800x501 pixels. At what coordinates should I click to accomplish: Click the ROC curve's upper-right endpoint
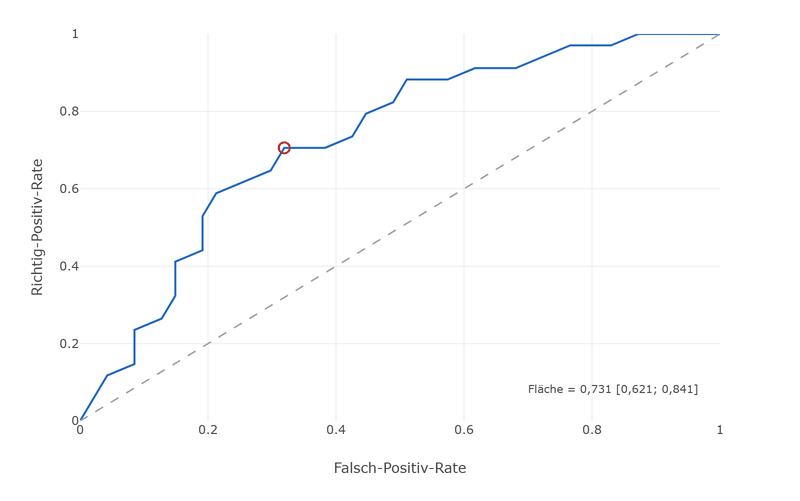coord(719,34)
